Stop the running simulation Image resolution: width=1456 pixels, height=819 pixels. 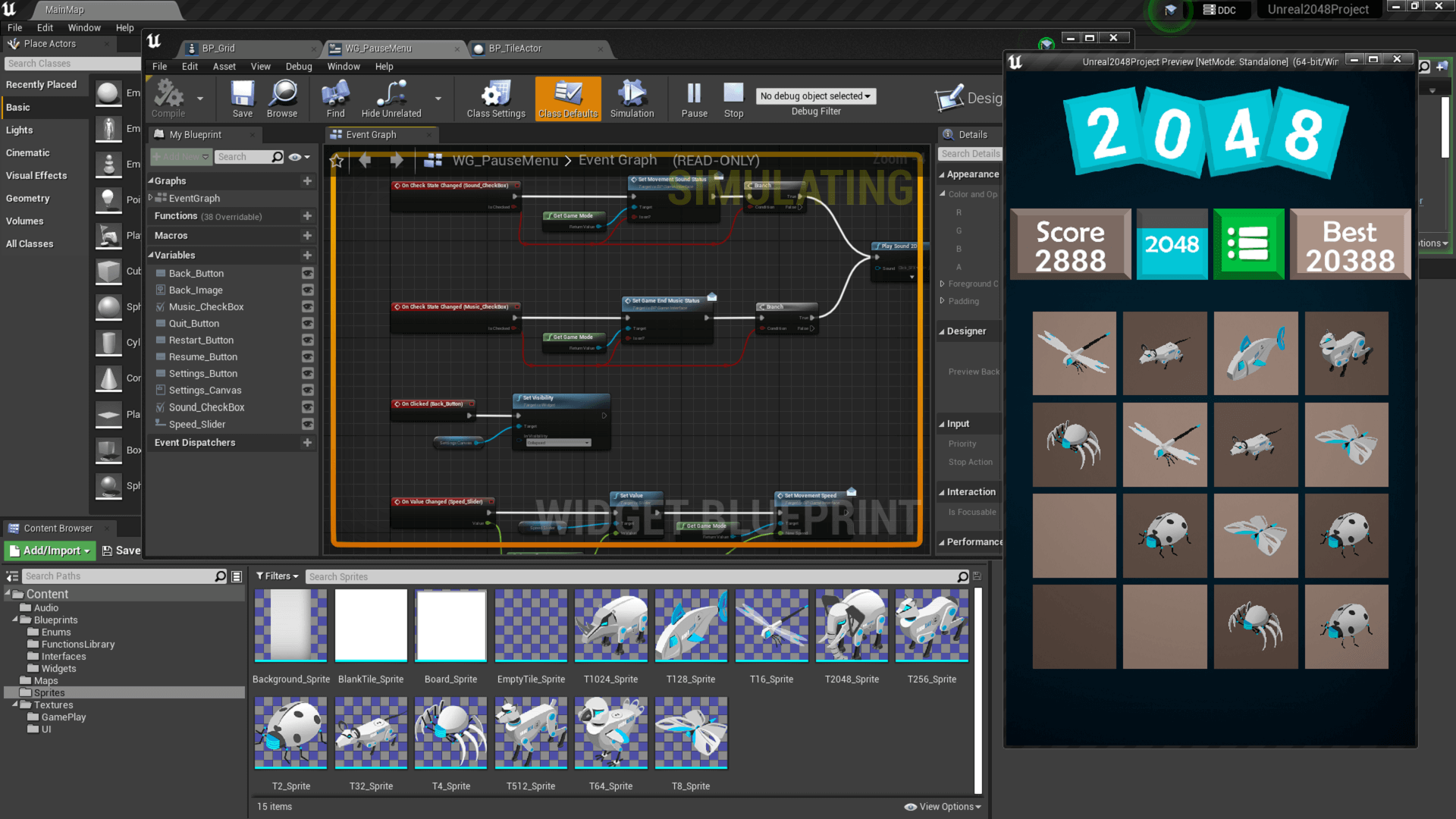[733, 99]
